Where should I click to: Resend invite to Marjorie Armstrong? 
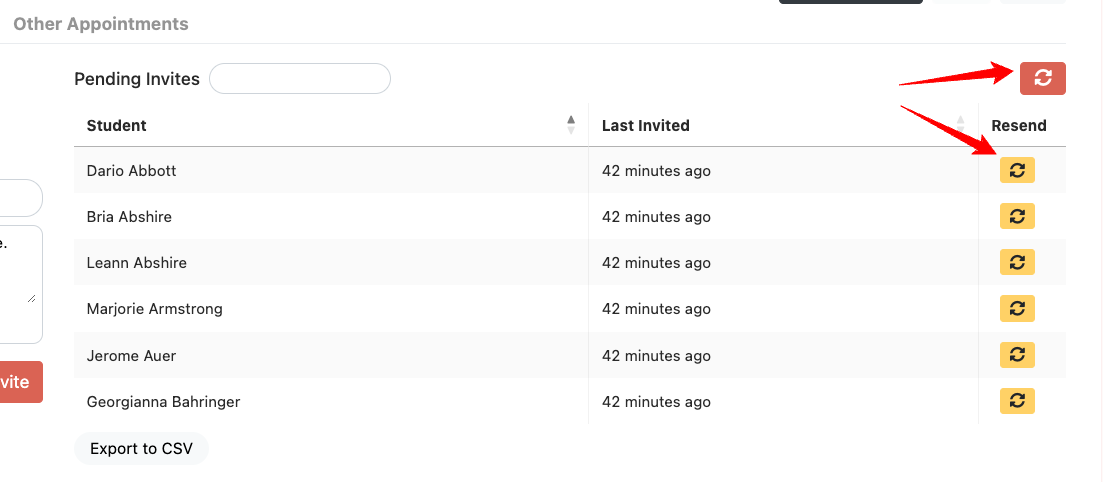tap(1017, 309)
